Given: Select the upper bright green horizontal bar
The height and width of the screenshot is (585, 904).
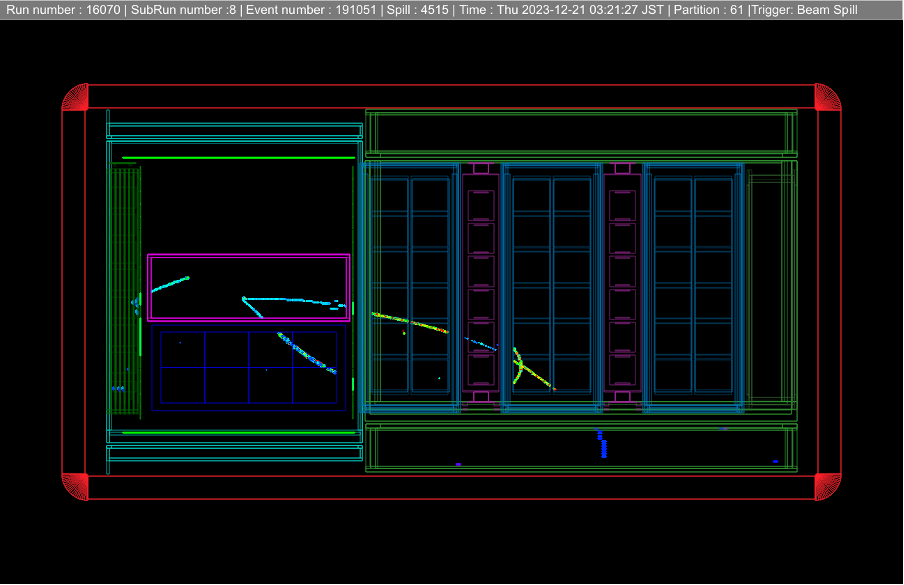Looking at the screenshot, I should tap(239, 157).
